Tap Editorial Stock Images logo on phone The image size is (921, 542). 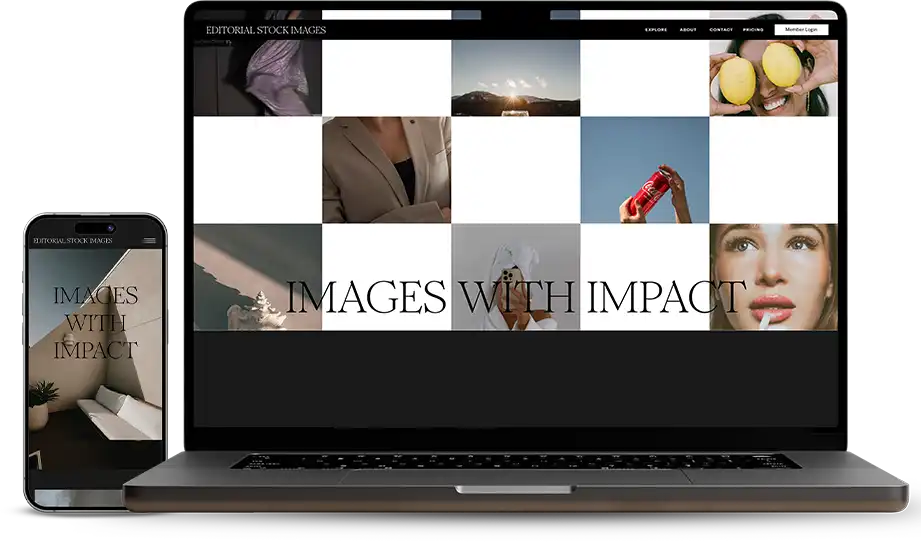tap(72, 241)
